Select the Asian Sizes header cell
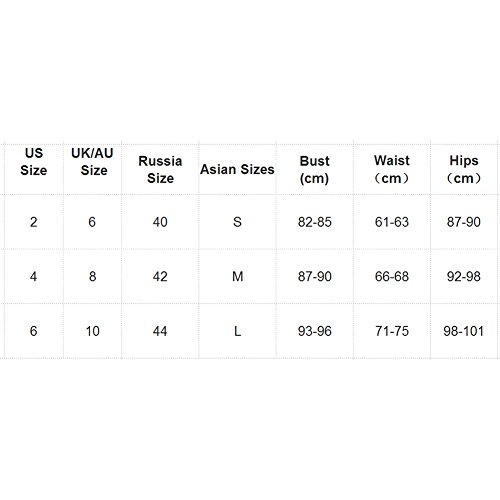Viewport: 500px width, 500px height. (237, 169)
